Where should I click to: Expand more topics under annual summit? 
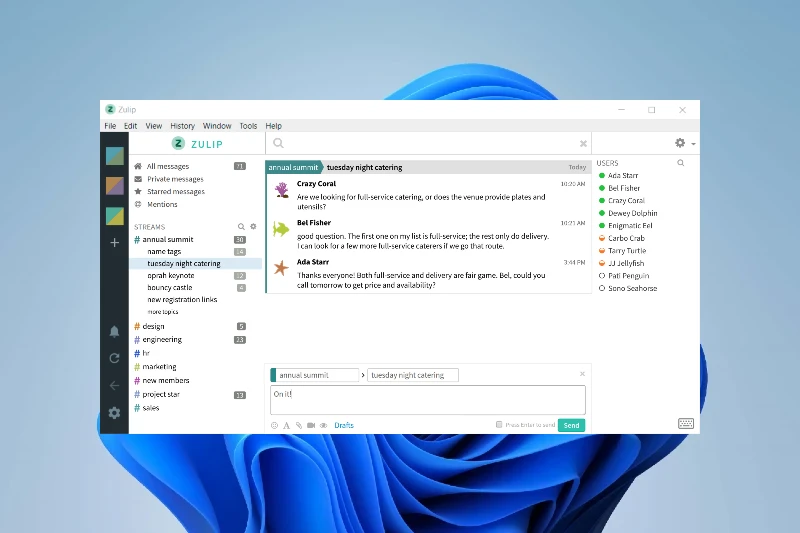pyautogui.click(x=163, y=312)
